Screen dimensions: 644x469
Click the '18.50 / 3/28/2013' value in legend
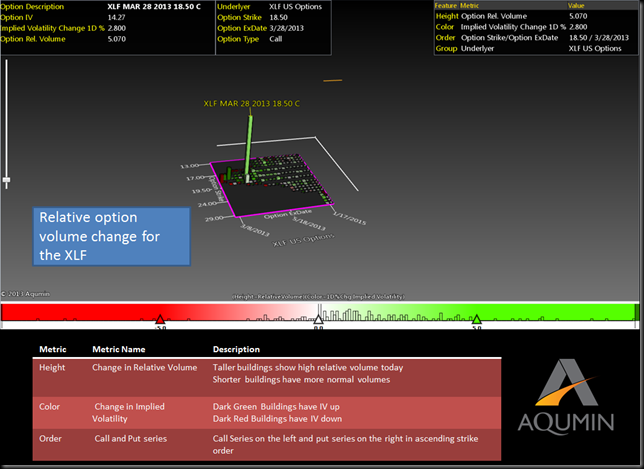click(x=599, y=37)
